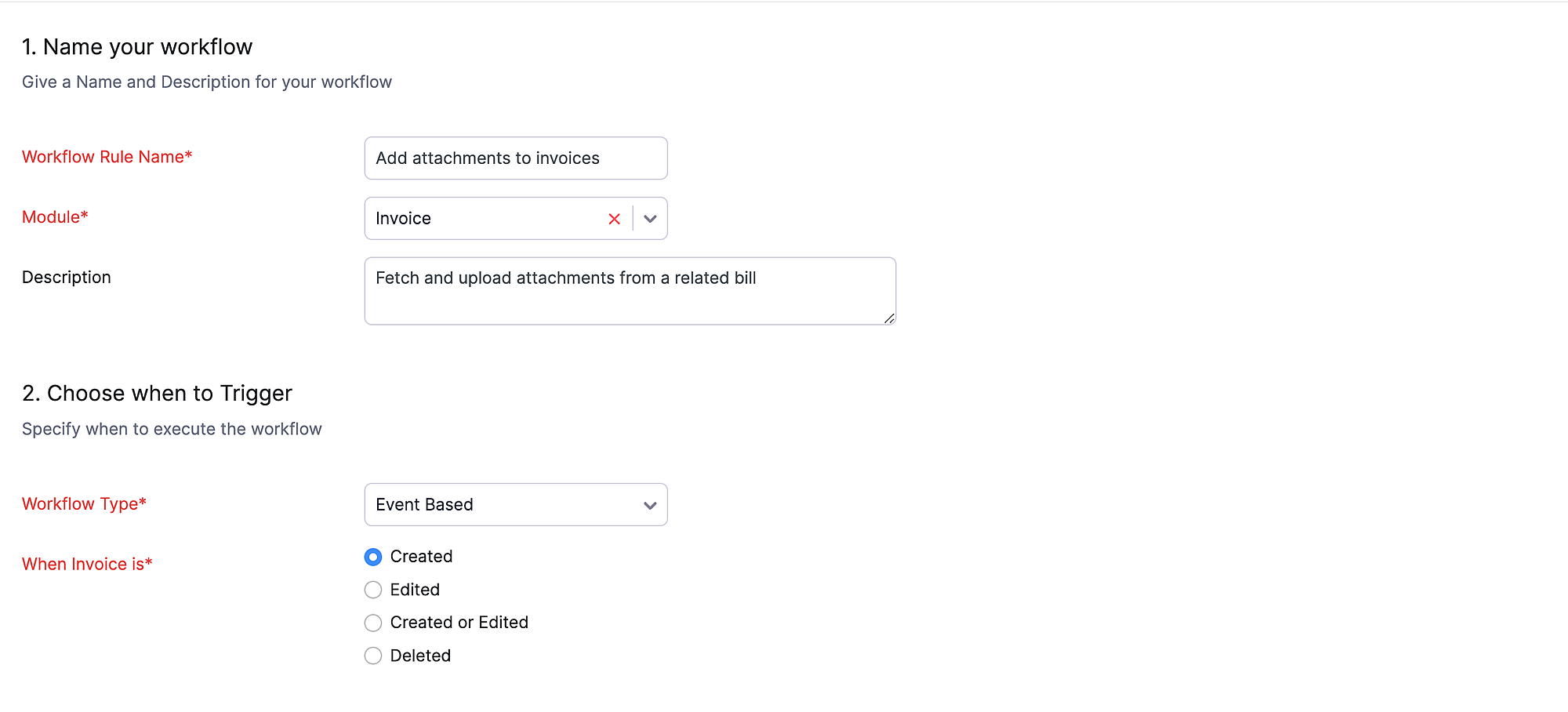Grab the Description resize handle

point(889,318)
